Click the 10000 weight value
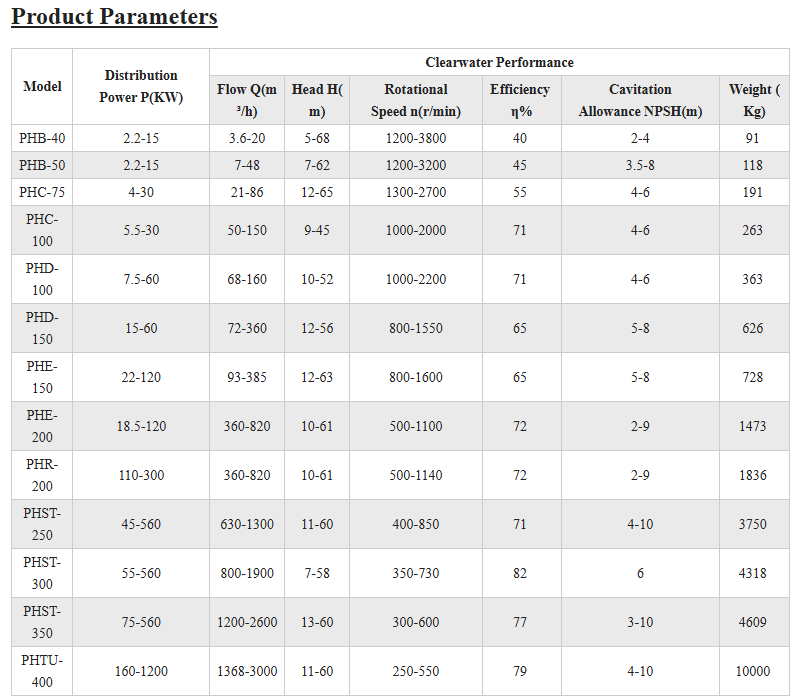The image size is (790, 699). (753, 672)
